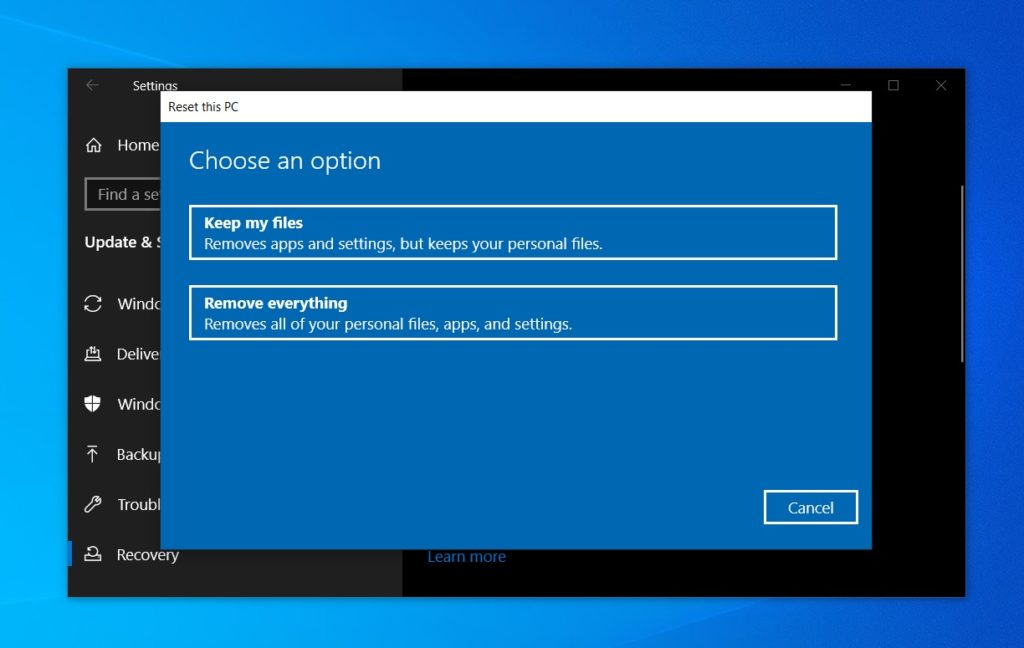Cancel the Reset this PC dialog
This screenshot has width=1024, height=648.
point(810,507)
